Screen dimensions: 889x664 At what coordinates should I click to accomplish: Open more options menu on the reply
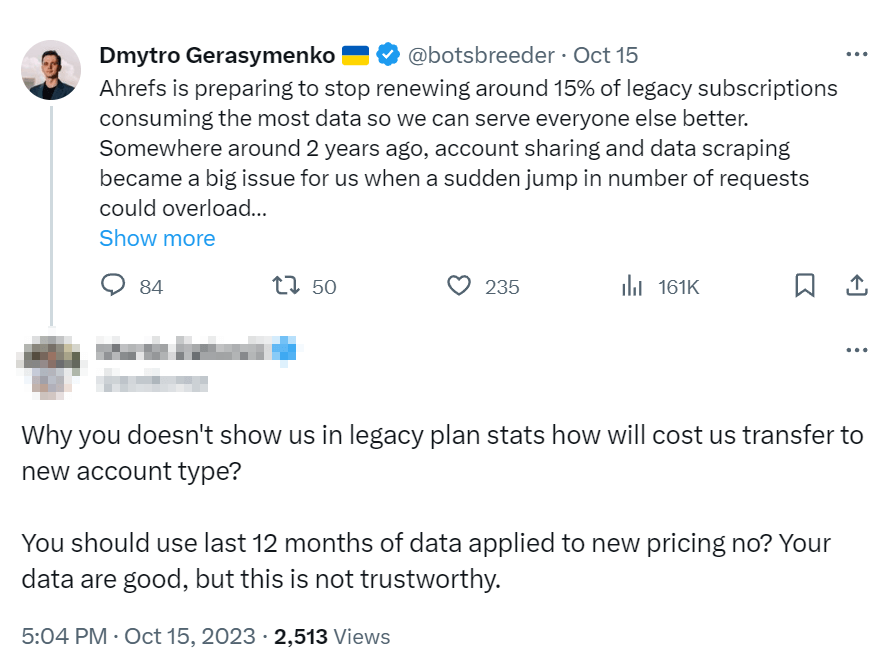point(857,350)
